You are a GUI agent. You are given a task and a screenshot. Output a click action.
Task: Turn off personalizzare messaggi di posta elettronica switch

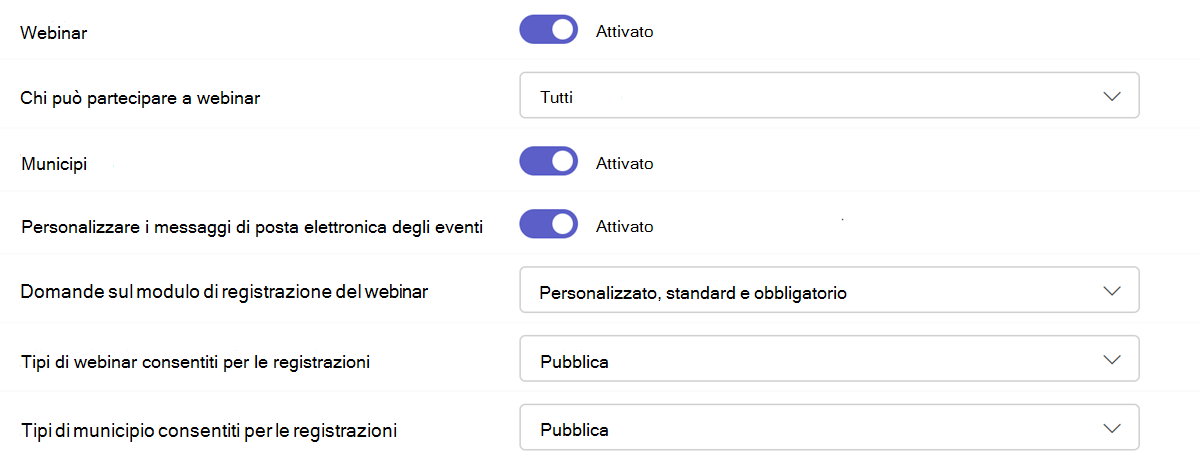coord(548,225)
